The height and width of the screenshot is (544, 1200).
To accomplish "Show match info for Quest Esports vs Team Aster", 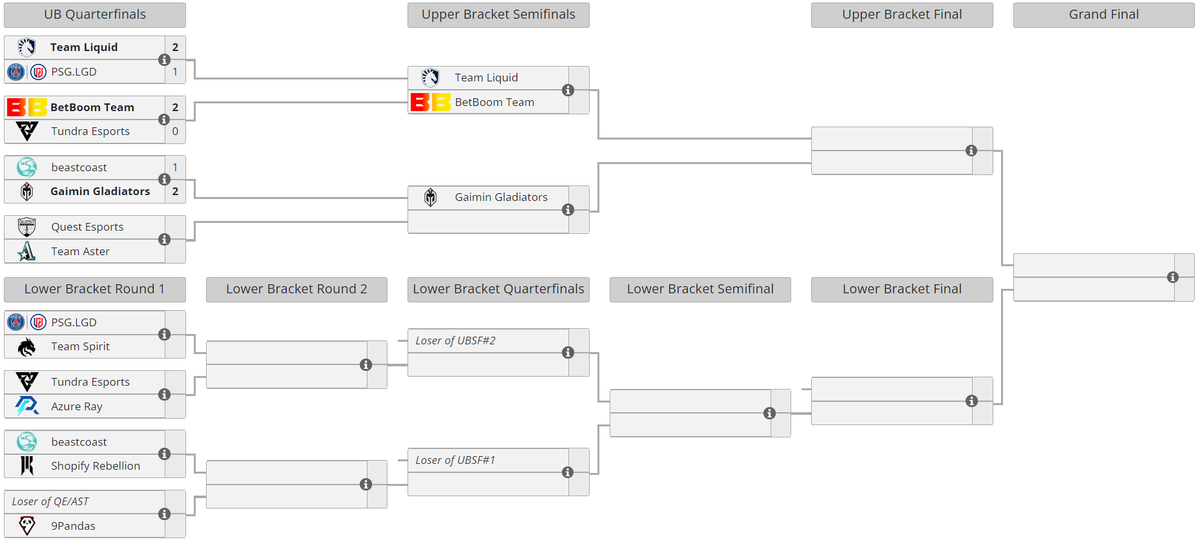I will (x=164, y=239).
